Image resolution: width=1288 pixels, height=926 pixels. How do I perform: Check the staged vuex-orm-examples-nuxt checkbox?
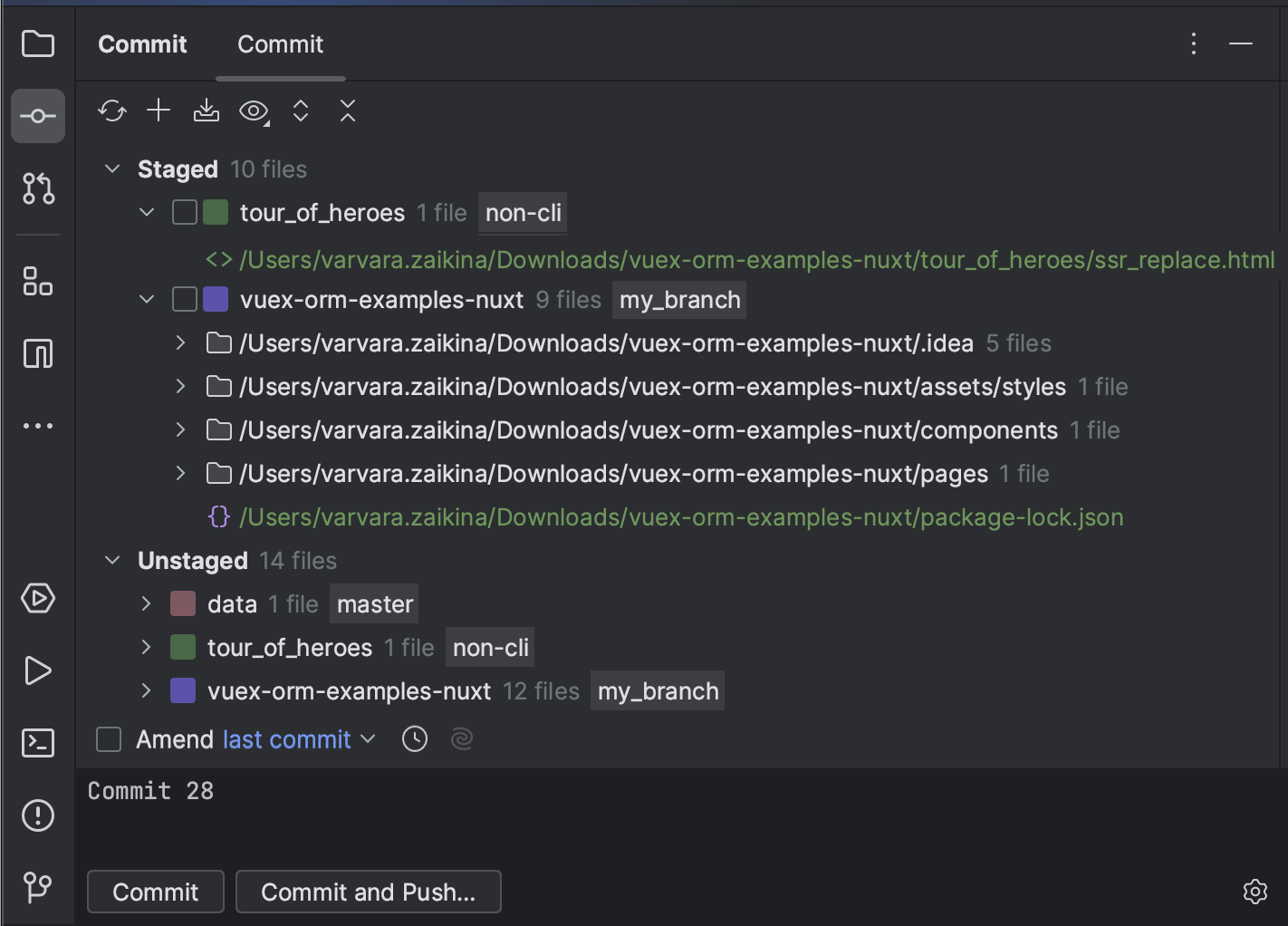(185, 299)
